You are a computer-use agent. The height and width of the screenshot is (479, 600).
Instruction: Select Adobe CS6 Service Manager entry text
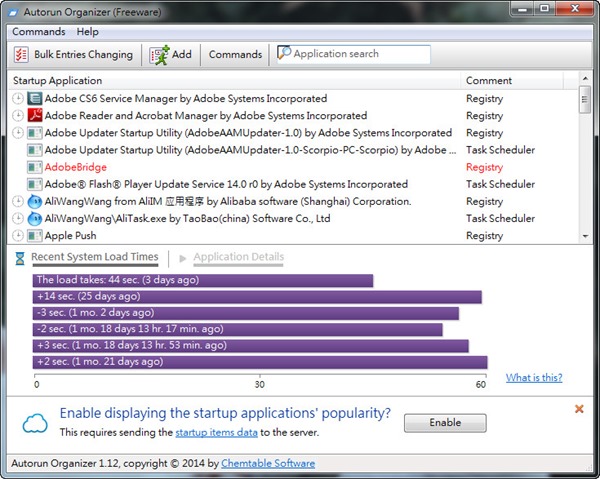[186, 98]
